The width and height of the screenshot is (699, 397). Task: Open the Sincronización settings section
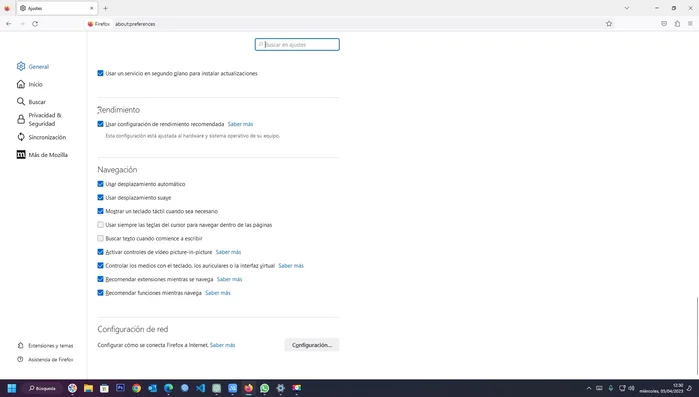(41, 137)
